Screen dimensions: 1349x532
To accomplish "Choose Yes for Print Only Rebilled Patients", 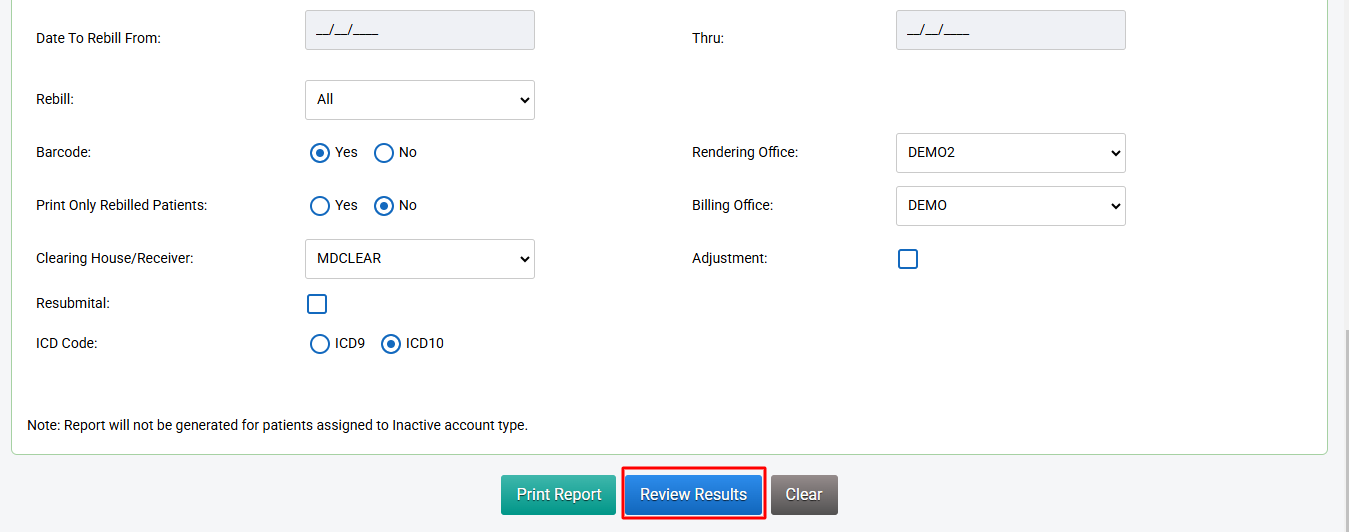I will pos(320,206).
